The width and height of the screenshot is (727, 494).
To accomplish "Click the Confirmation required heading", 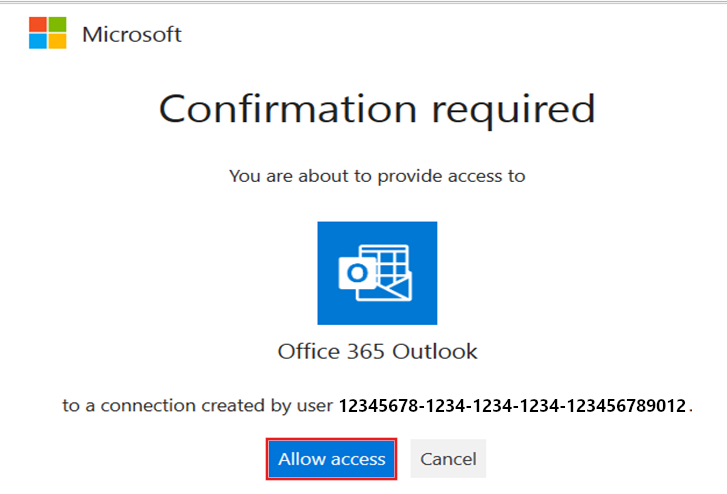I will (x=377, y=109).
